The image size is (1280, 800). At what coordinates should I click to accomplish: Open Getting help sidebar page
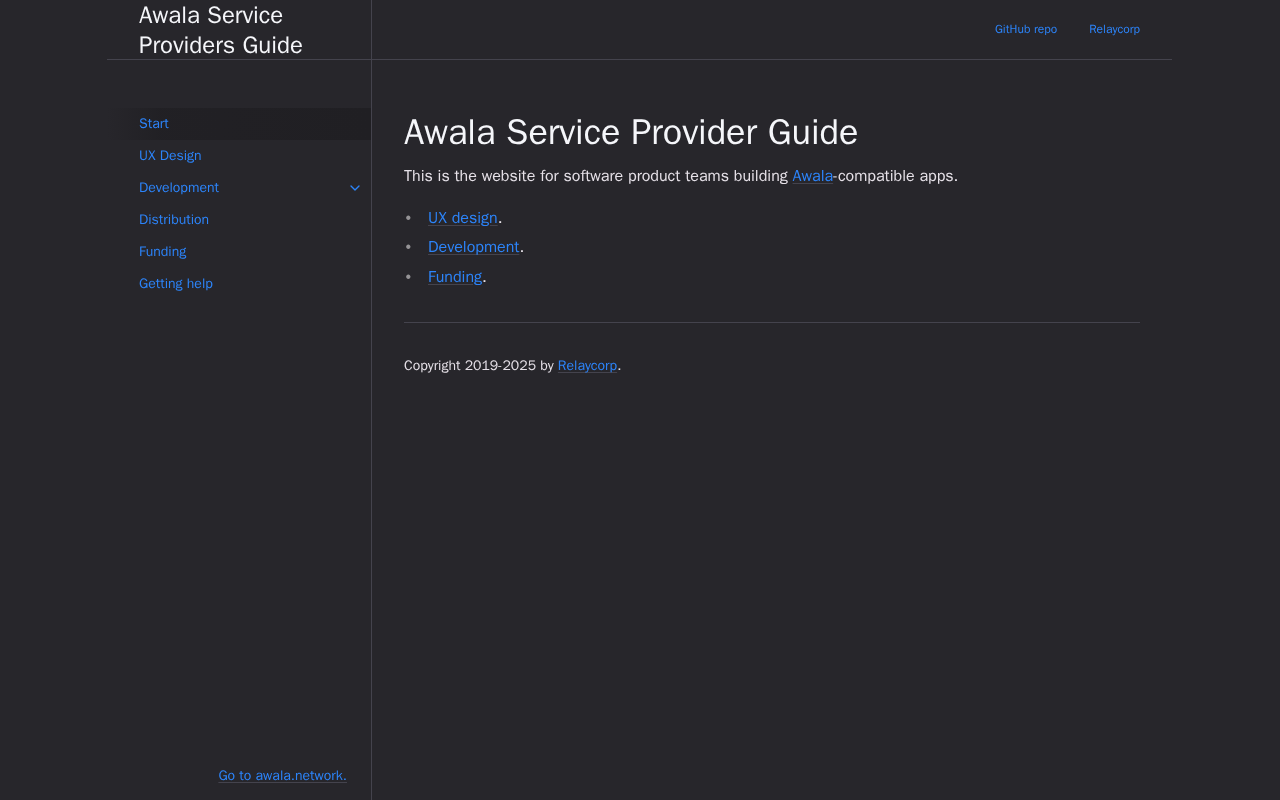[x=176, y=284]
